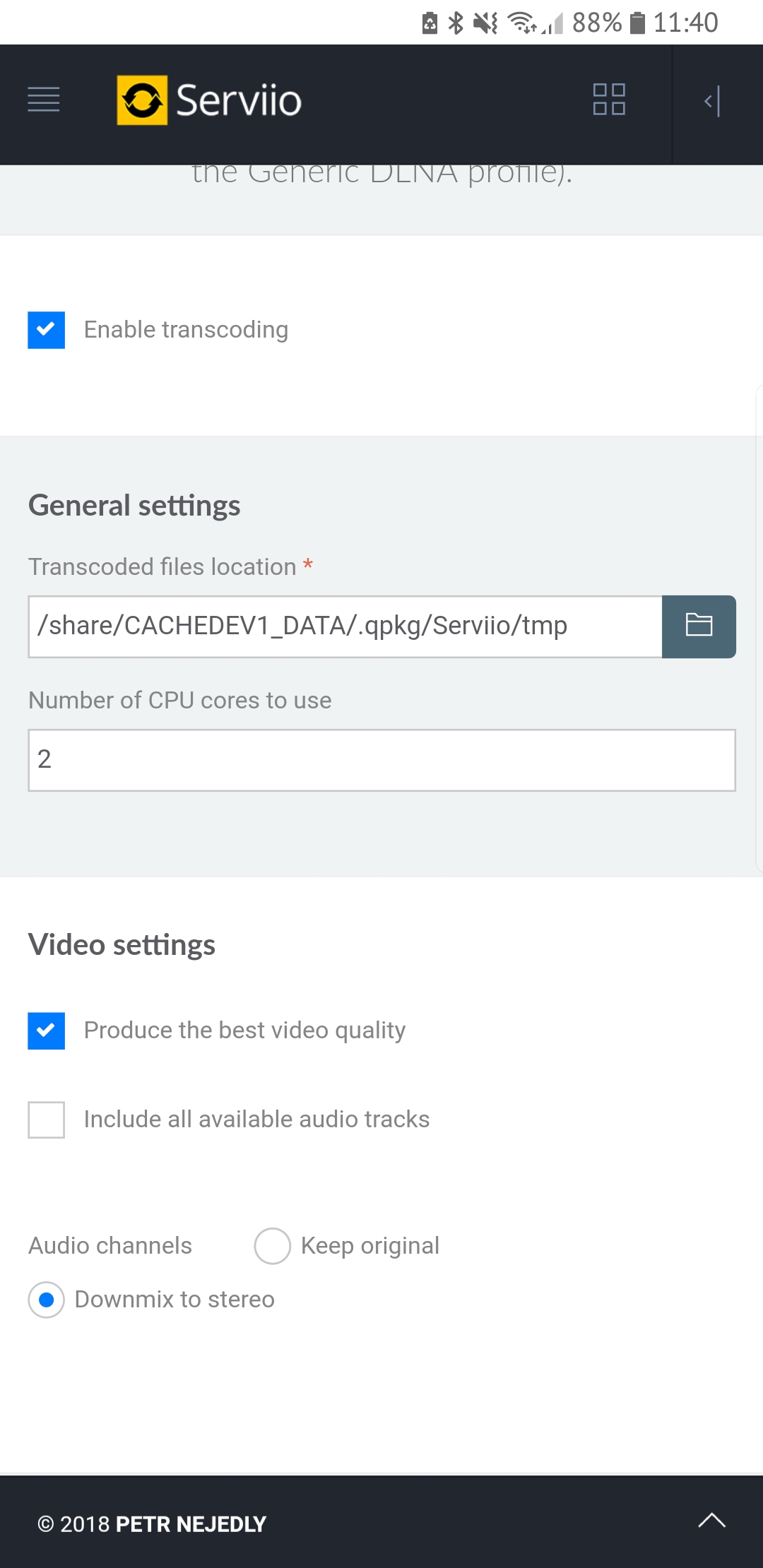Browse for transcoded files folder

point(699,626)
